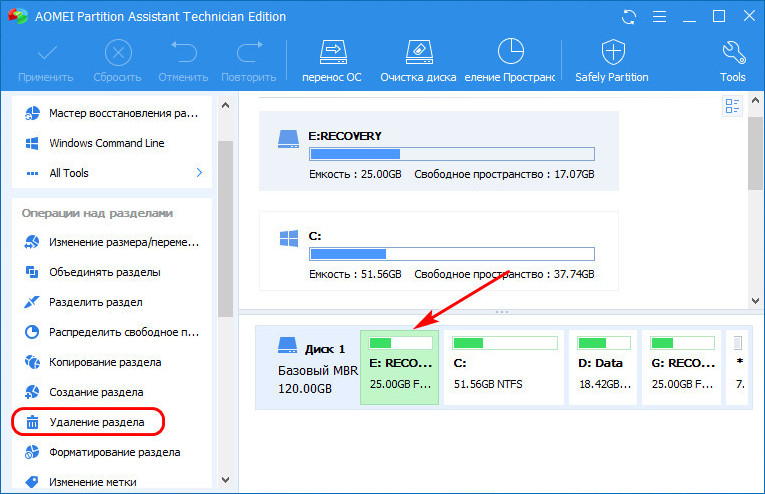Viewport: 765px width, 494px height.
Task: Select E: RECO... block on disk map
Action: (400, 367)
